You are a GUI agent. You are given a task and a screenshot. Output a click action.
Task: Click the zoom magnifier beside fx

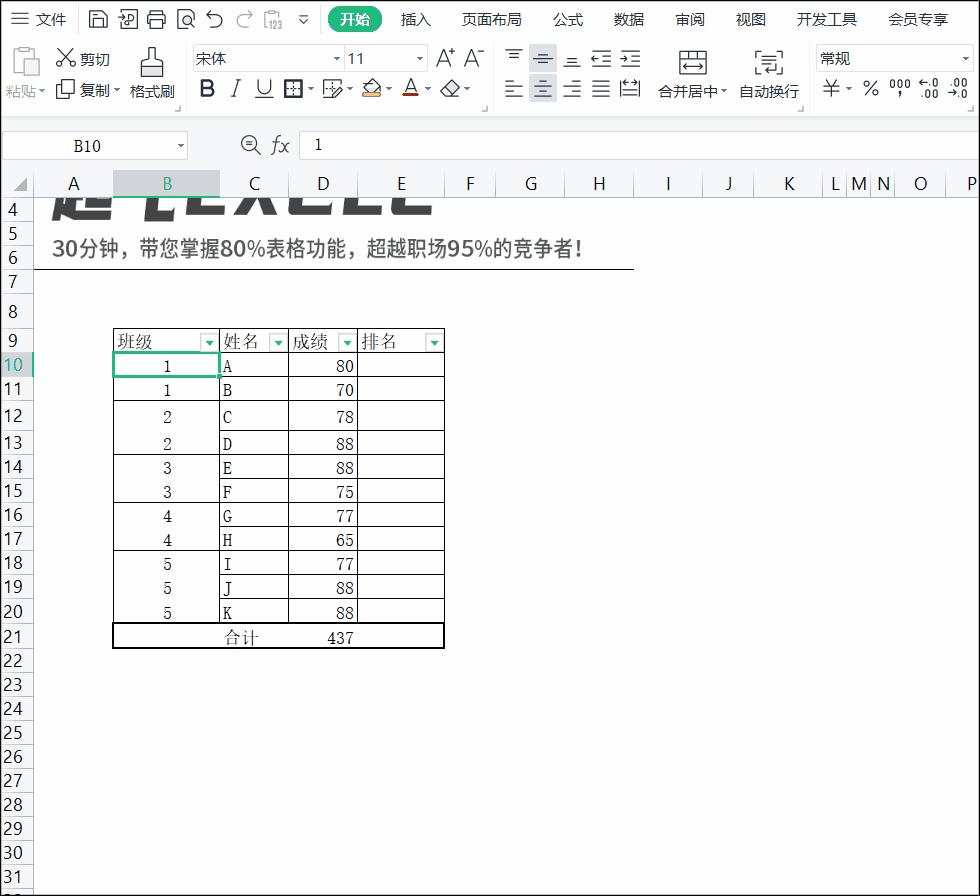251,145
